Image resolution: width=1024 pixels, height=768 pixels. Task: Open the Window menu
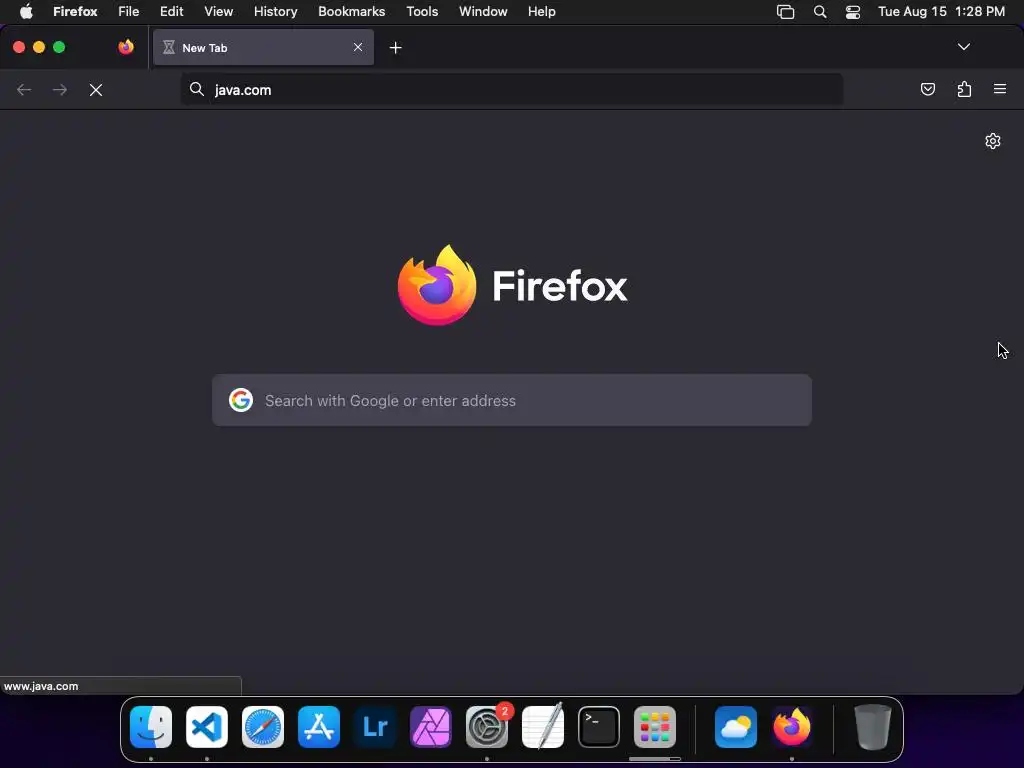click(x=483, y=12)
